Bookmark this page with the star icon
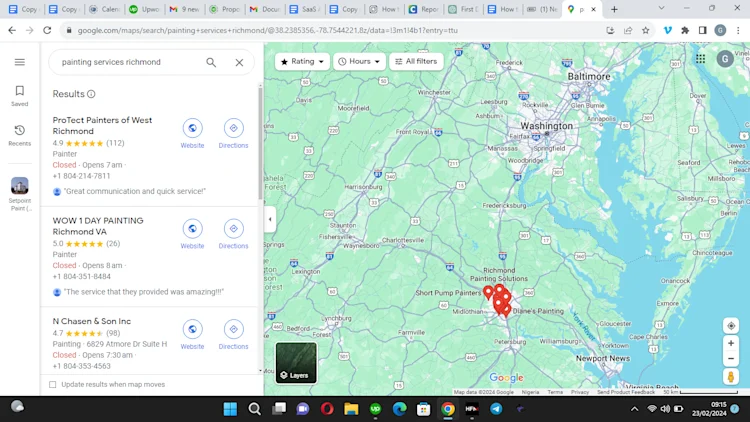 645,30
